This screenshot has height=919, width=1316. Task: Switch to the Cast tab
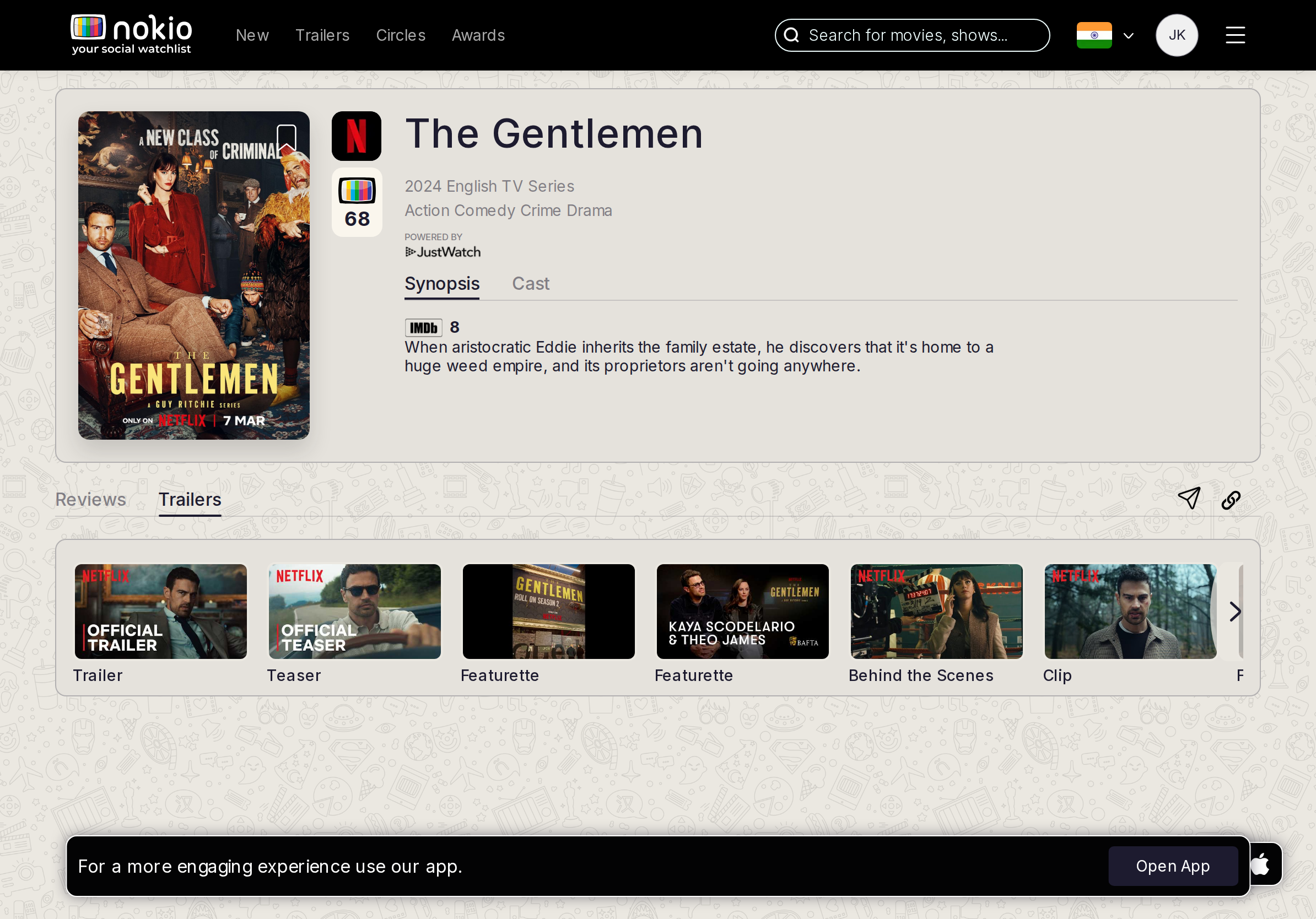pos(531,284)
